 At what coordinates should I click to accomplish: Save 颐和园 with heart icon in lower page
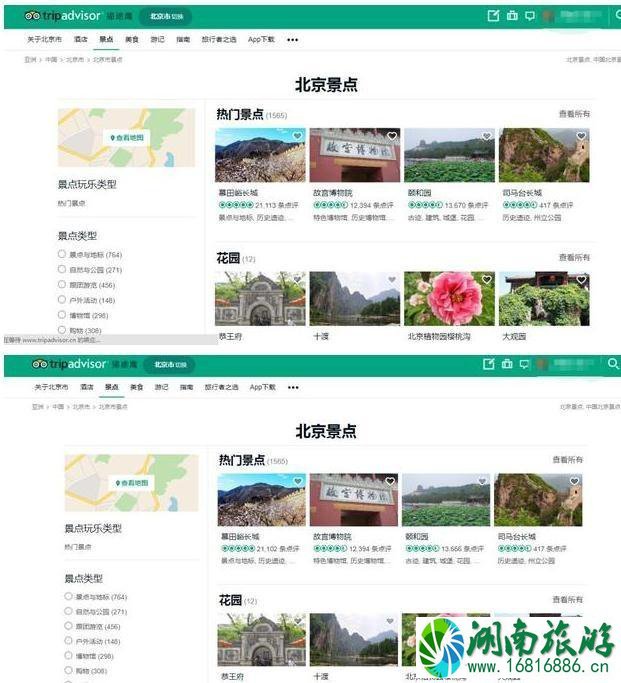[482, 481]
